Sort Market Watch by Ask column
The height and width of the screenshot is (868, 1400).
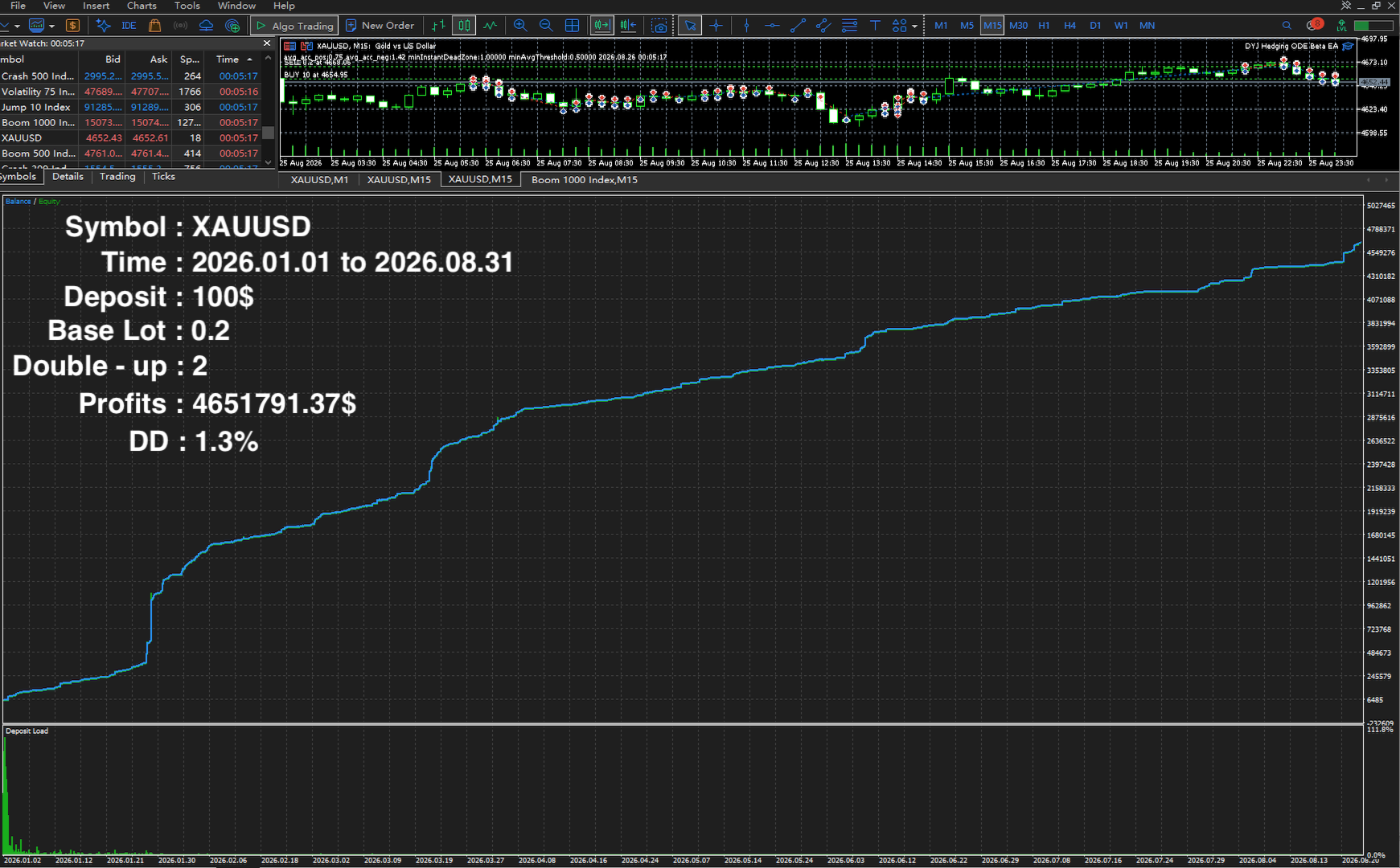click(x=148, y=59)
